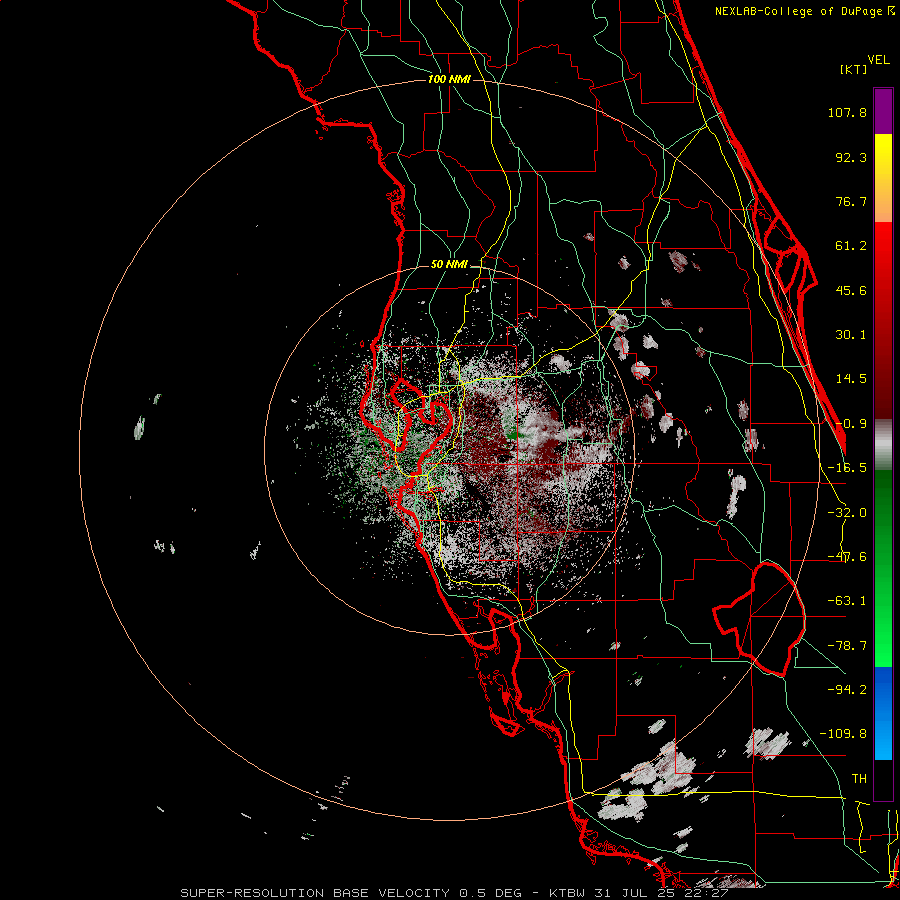The image size is (900, 900).
Task: Select the -78.7 legend value
Action: (x=847, y=646)
